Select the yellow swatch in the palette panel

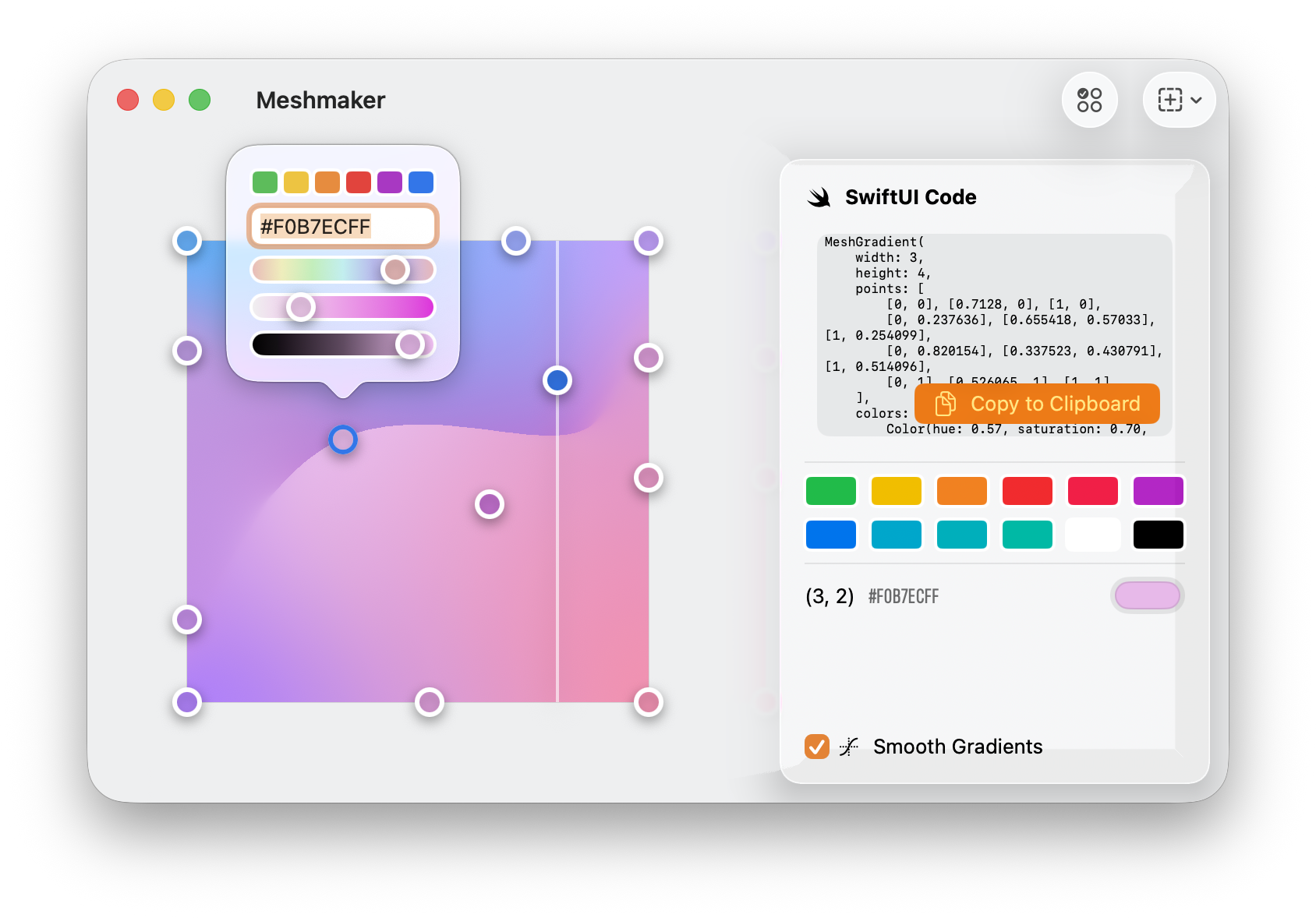pyautogui.click(x=897, y=491)
